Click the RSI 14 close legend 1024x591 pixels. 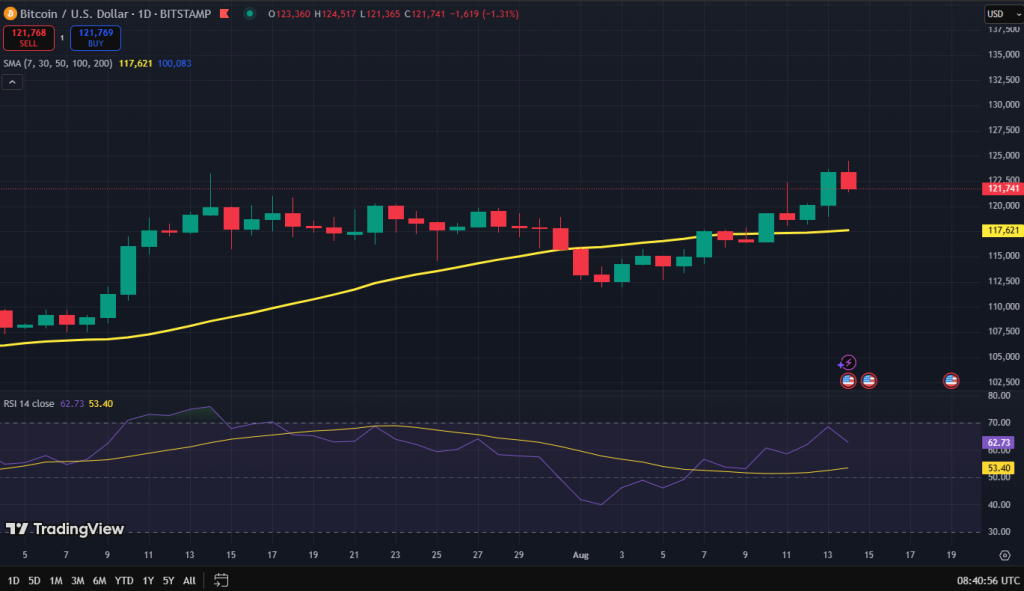29,404
